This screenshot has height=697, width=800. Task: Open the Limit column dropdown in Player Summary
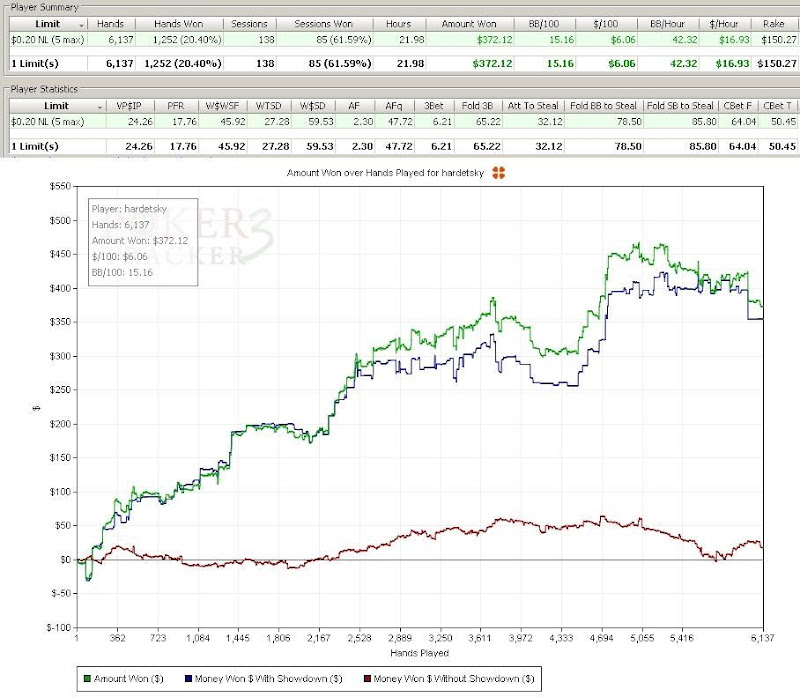[x=81, y=25]
